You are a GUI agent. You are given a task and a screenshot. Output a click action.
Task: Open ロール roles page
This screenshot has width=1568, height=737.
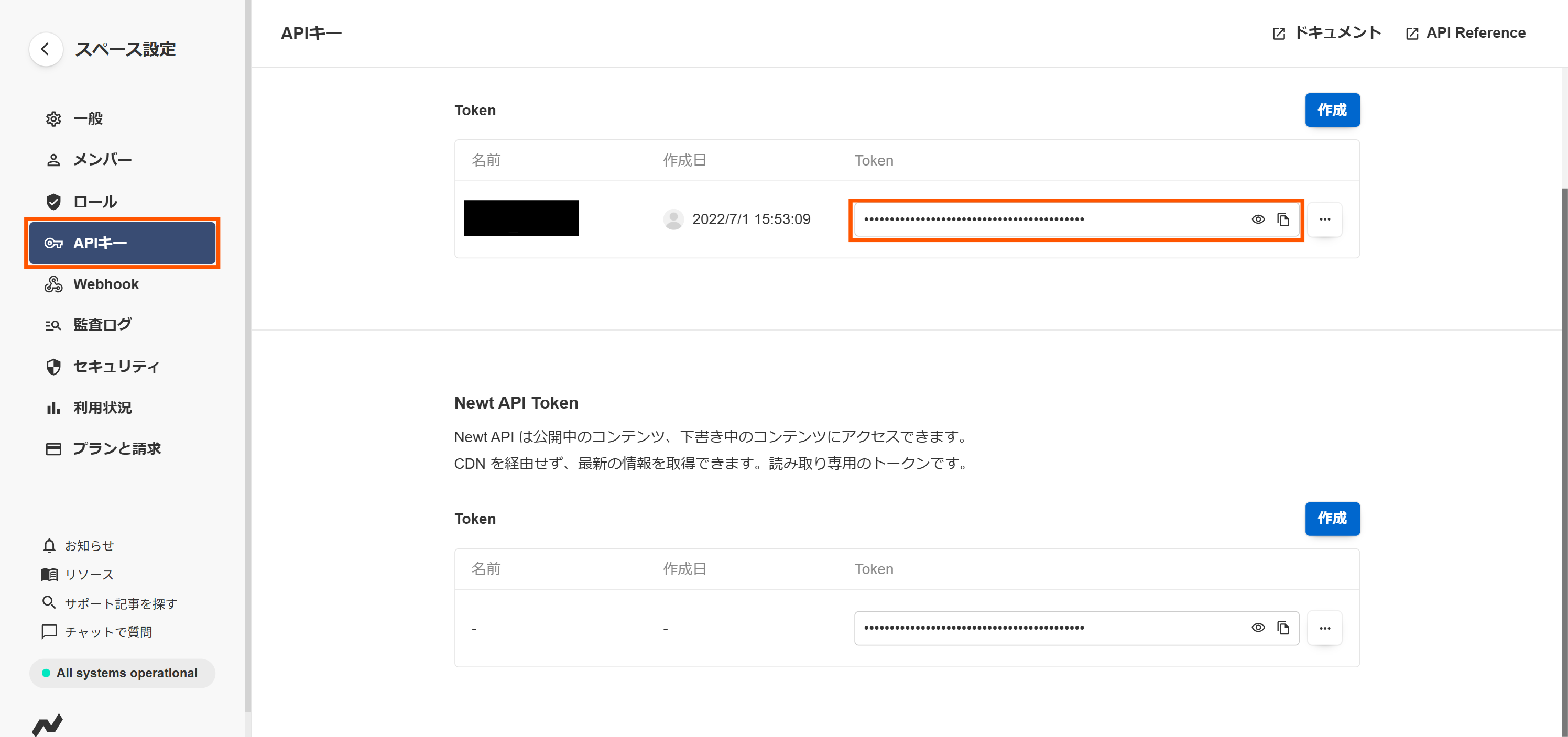122,202
